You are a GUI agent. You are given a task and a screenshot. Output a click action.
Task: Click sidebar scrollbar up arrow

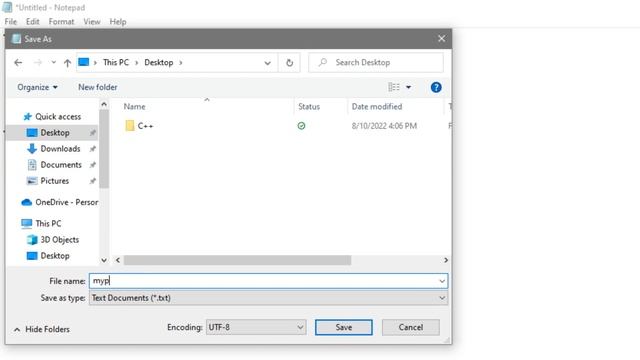pos(104,104)
